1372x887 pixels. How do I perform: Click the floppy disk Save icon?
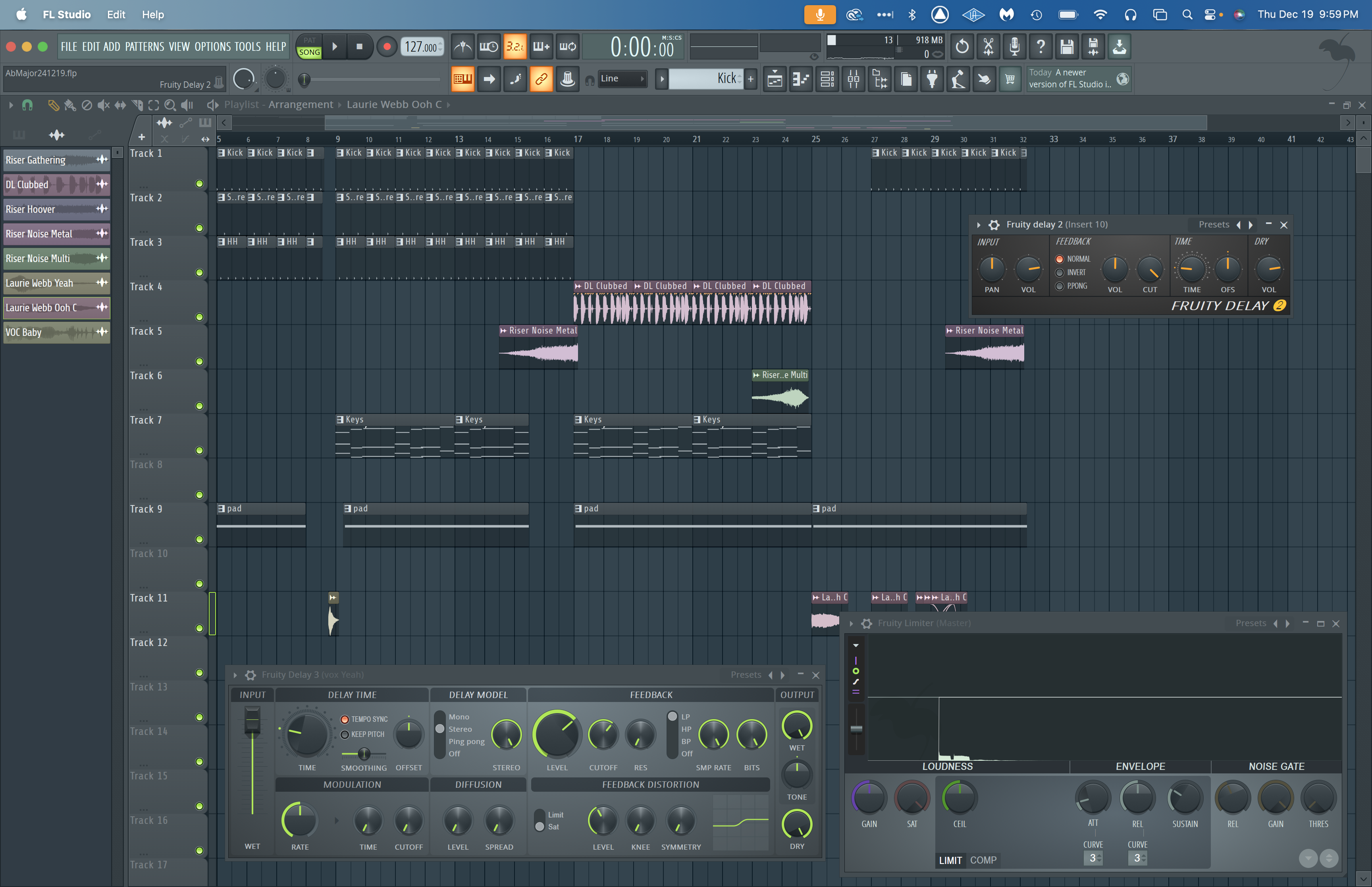(1067, 47)
